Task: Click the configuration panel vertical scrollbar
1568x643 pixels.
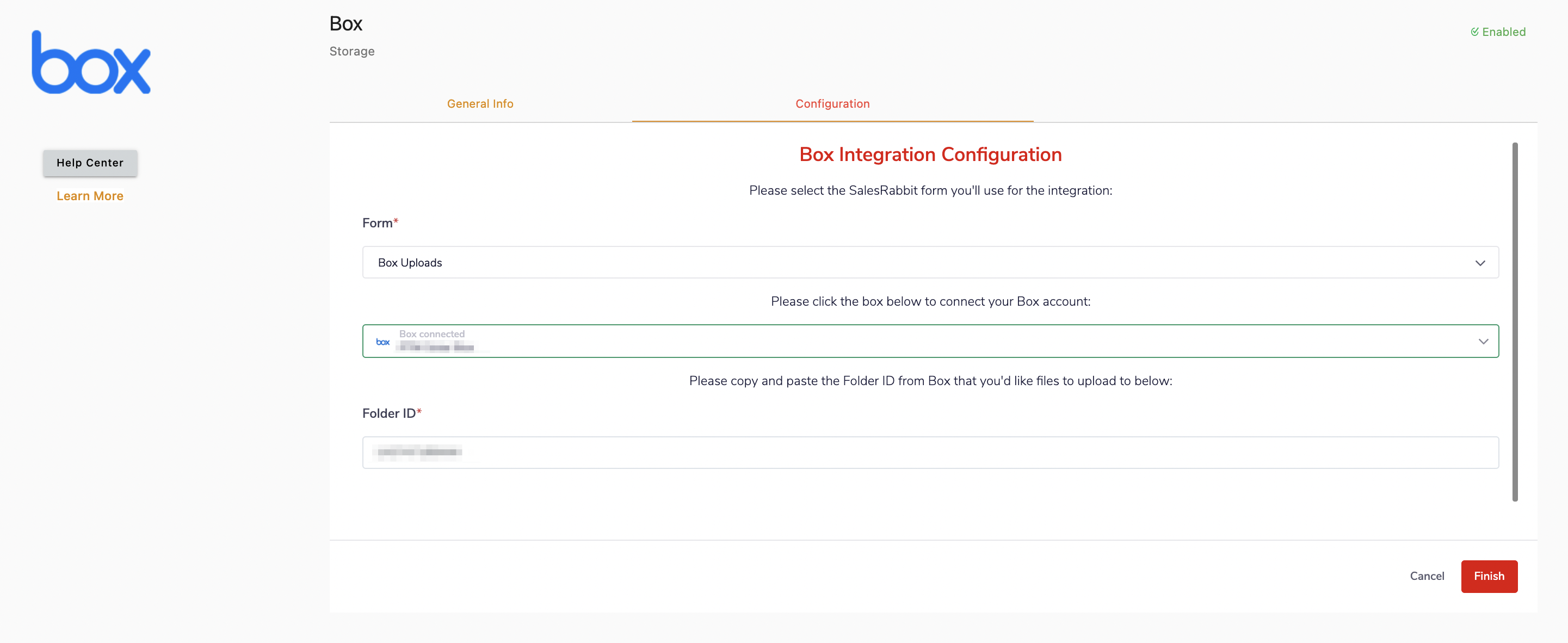Action: tap(1515, 321)
